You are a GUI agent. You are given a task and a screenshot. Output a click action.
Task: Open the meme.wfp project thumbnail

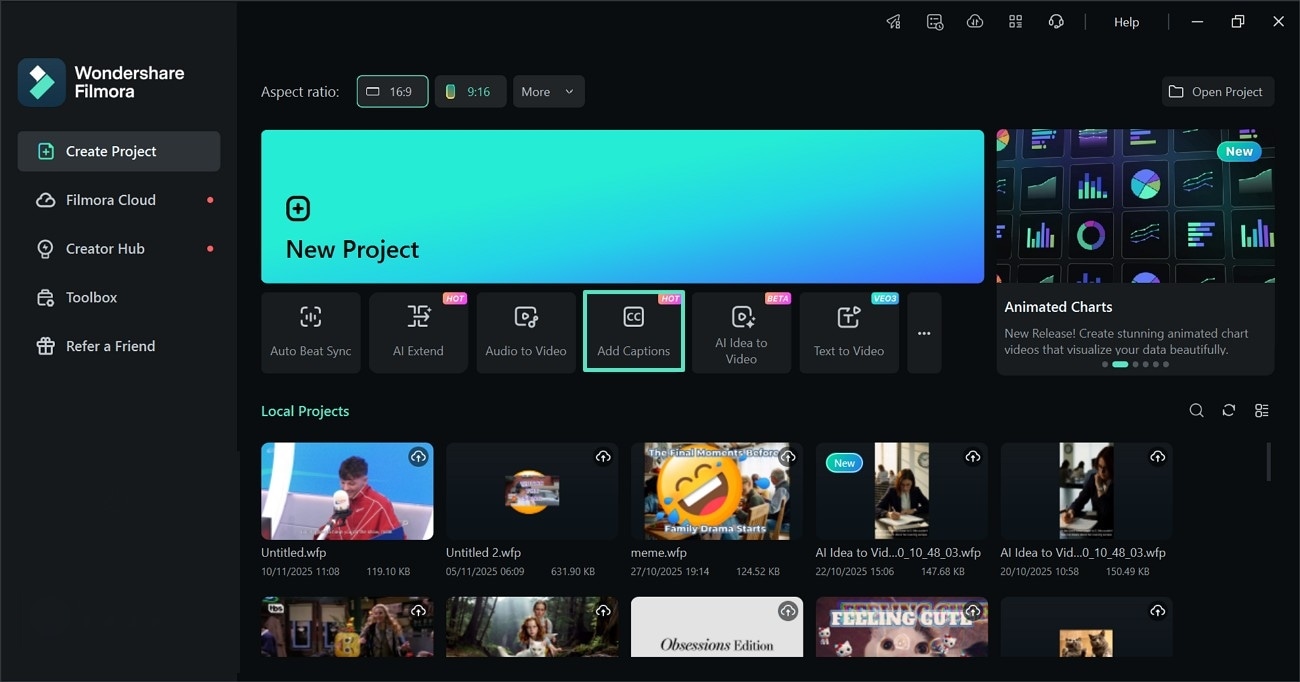click(716, 490)
